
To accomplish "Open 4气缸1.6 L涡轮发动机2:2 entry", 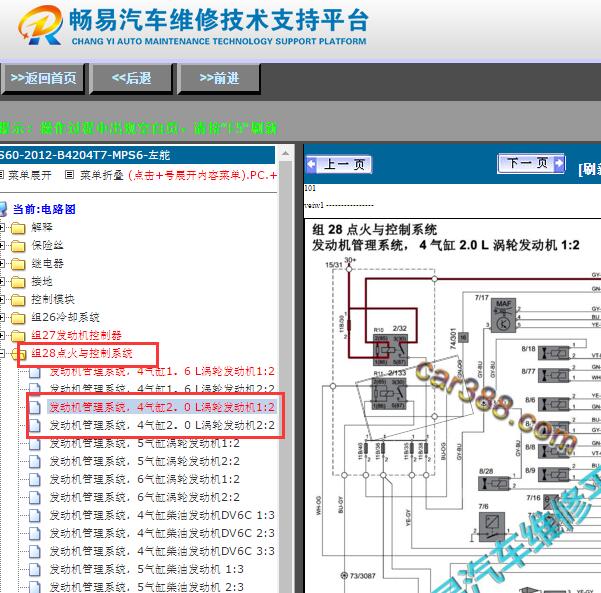I will click(162, 389).
